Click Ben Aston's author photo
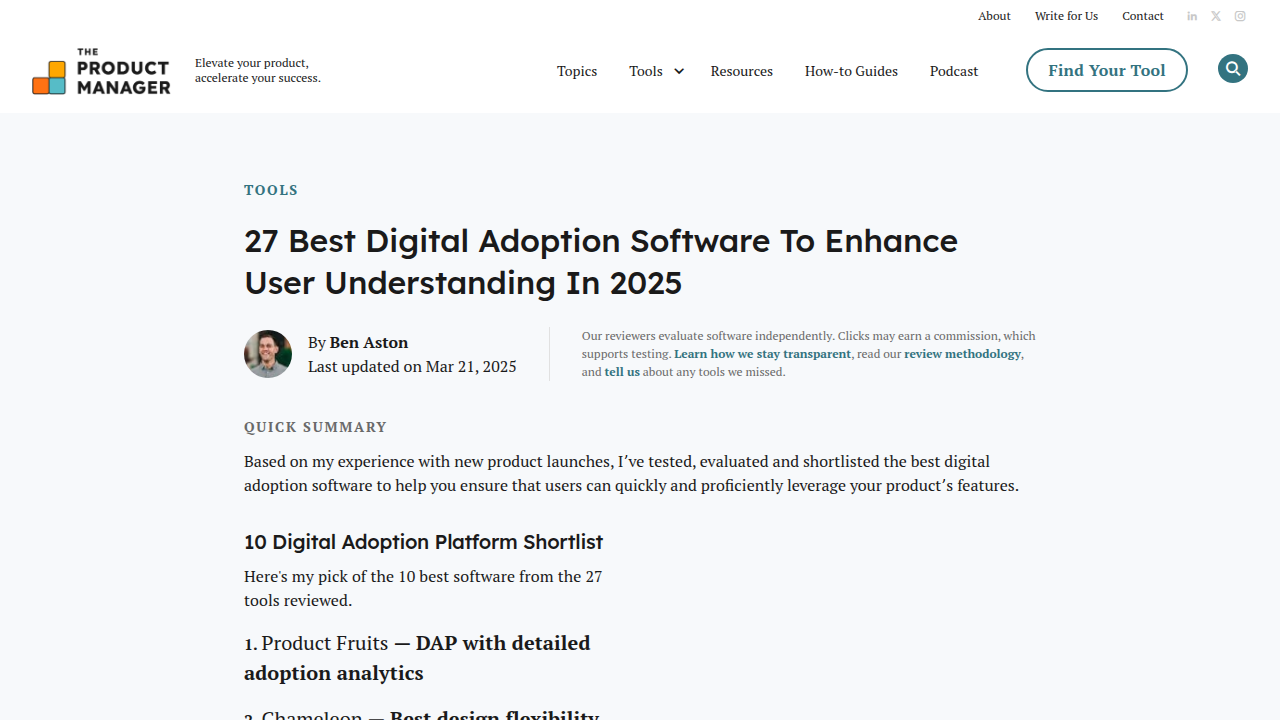 pyautogui.click(x=268, y=354)
